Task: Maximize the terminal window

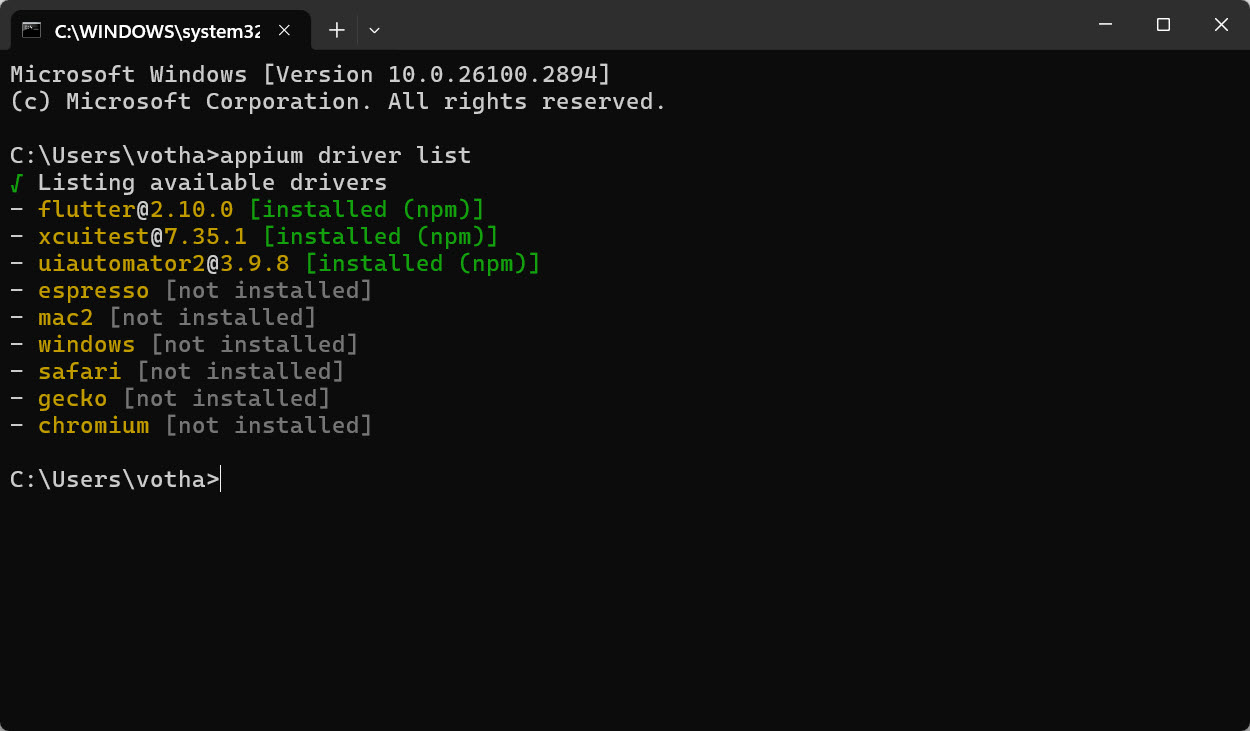Action: (x=1163, y=25)
